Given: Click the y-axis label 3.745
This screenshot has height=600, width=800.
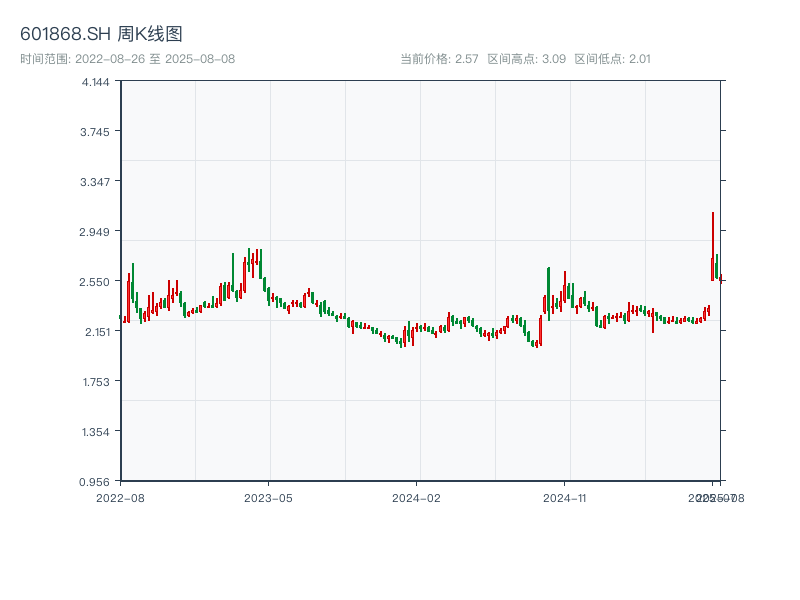Looking at the screenshot, I should click(x=95, y=132).
